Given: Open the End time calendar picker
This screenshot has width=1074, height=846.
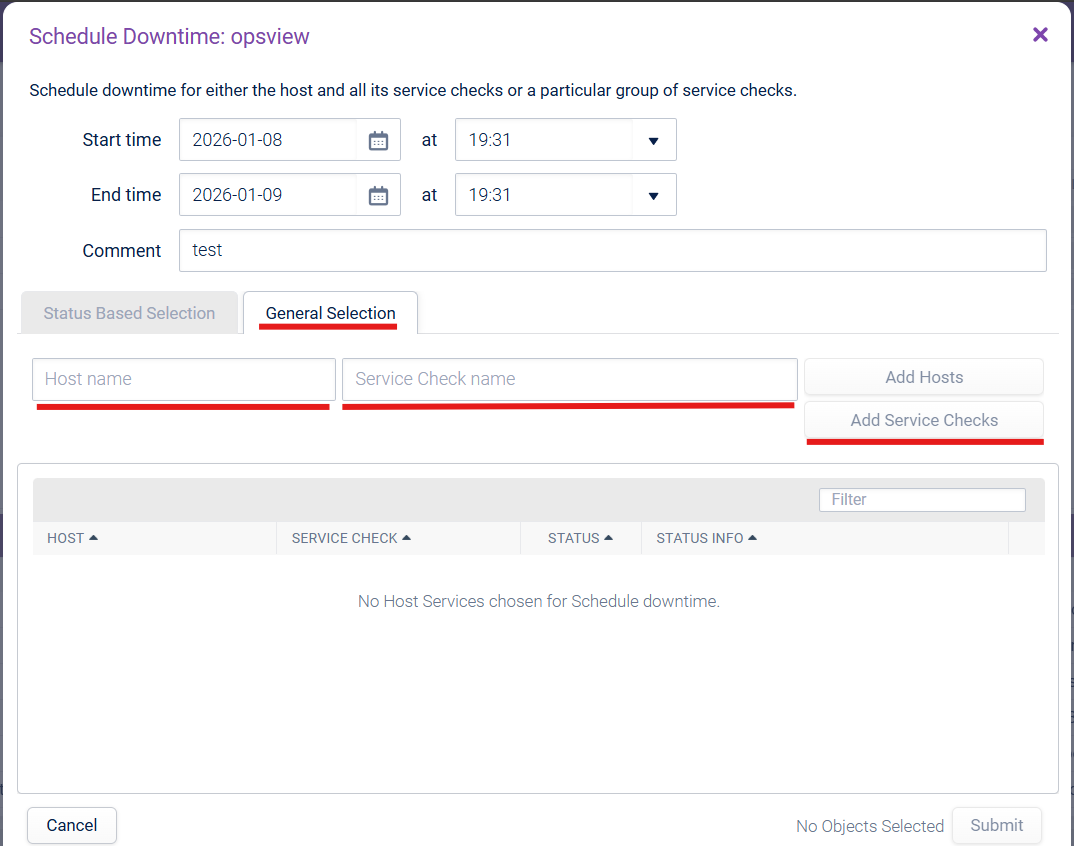Looking at the screenshot, I should [378, 195].
